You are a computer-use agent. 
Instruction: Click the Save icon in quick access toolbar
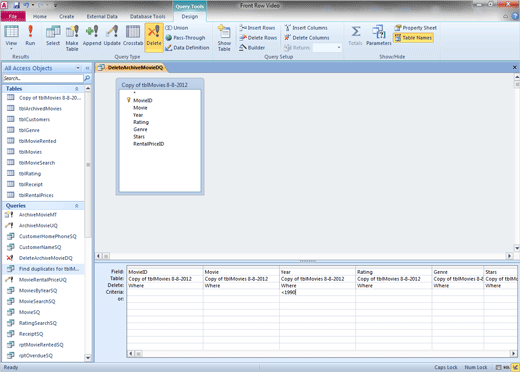pos(16,5)
